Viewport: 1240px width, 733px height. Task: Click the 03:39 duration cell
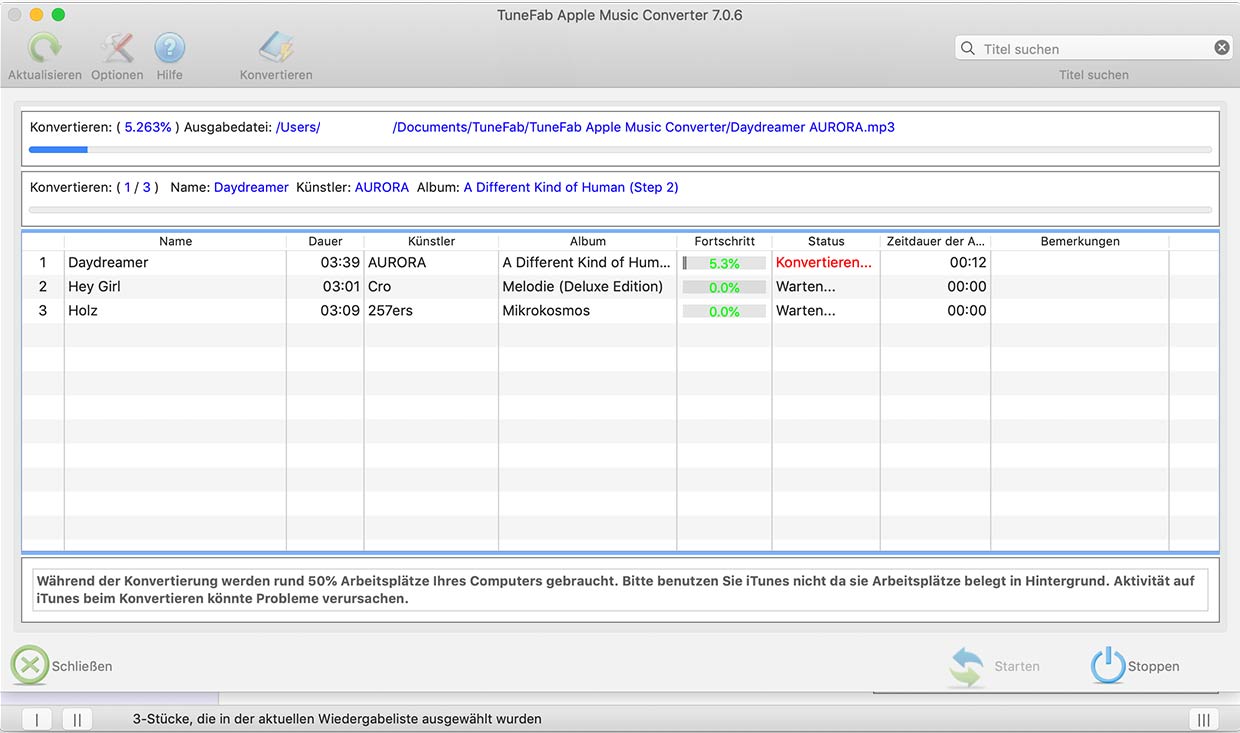coord(341,262)
